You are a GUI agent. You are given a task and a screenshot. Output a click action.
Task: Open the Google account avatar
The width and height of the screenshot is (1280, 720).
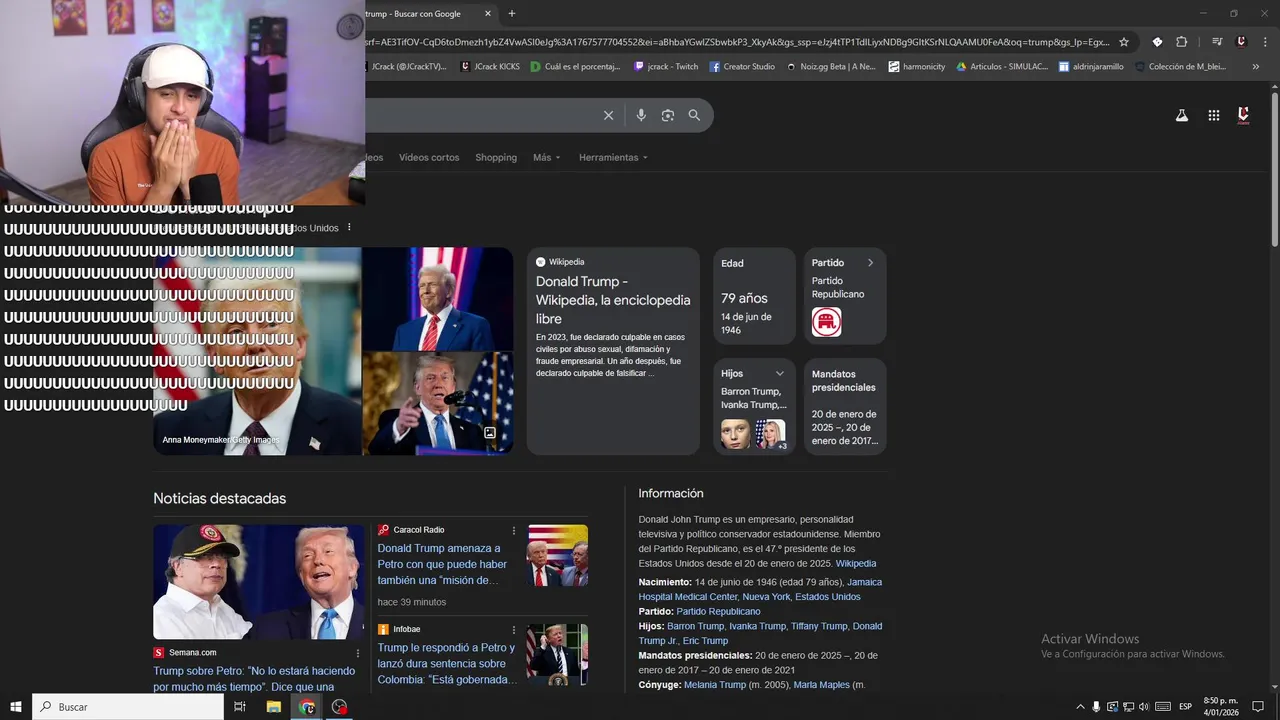click(1244, 115)
